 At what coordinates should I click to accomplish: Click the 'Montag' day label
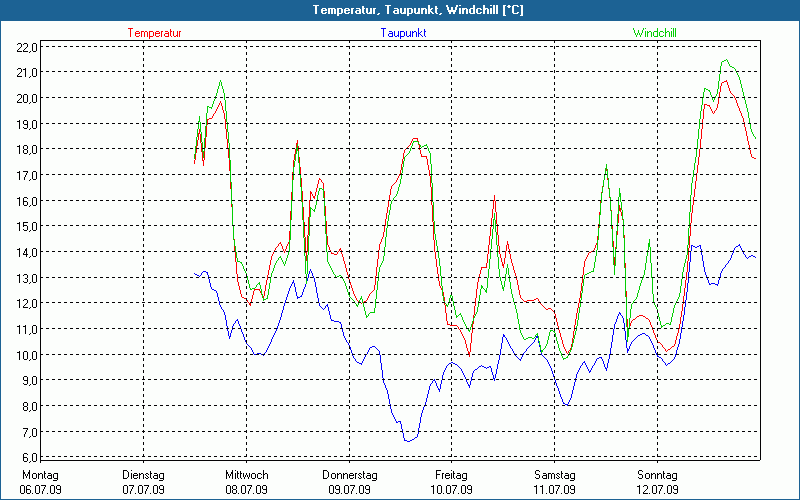tap(40, 476)
